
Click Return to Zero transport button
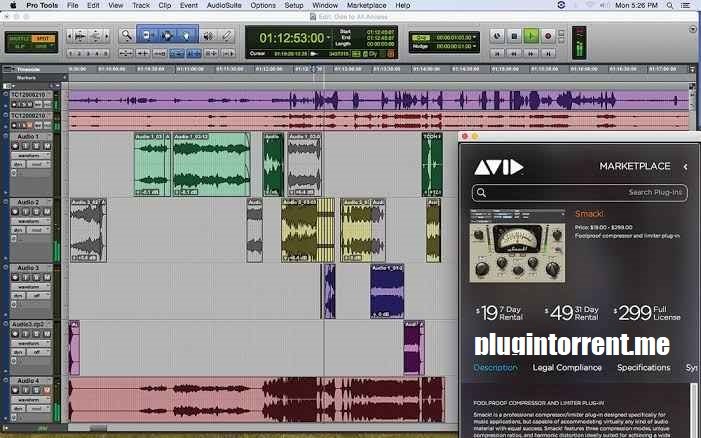[x=497, y=53]
